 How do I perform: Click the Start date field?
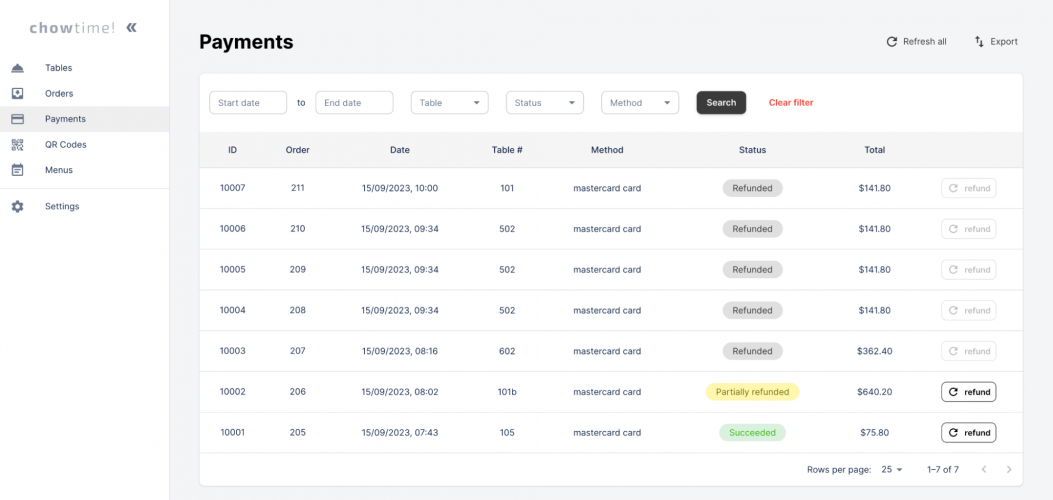click(x=248, y=103)
